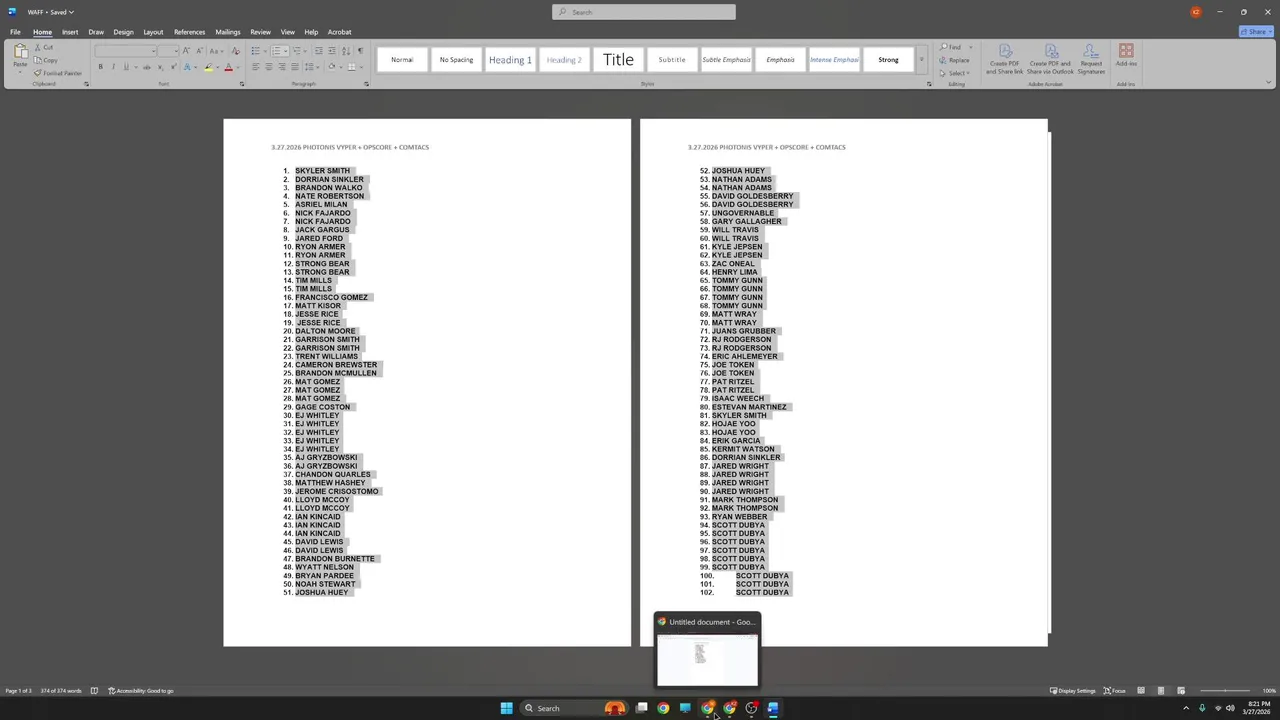Viewport: 1280px width, 720px height.
Task: Click the Accessibility: Good to go status
Action: pyautogui.click(x=141, y=691)
